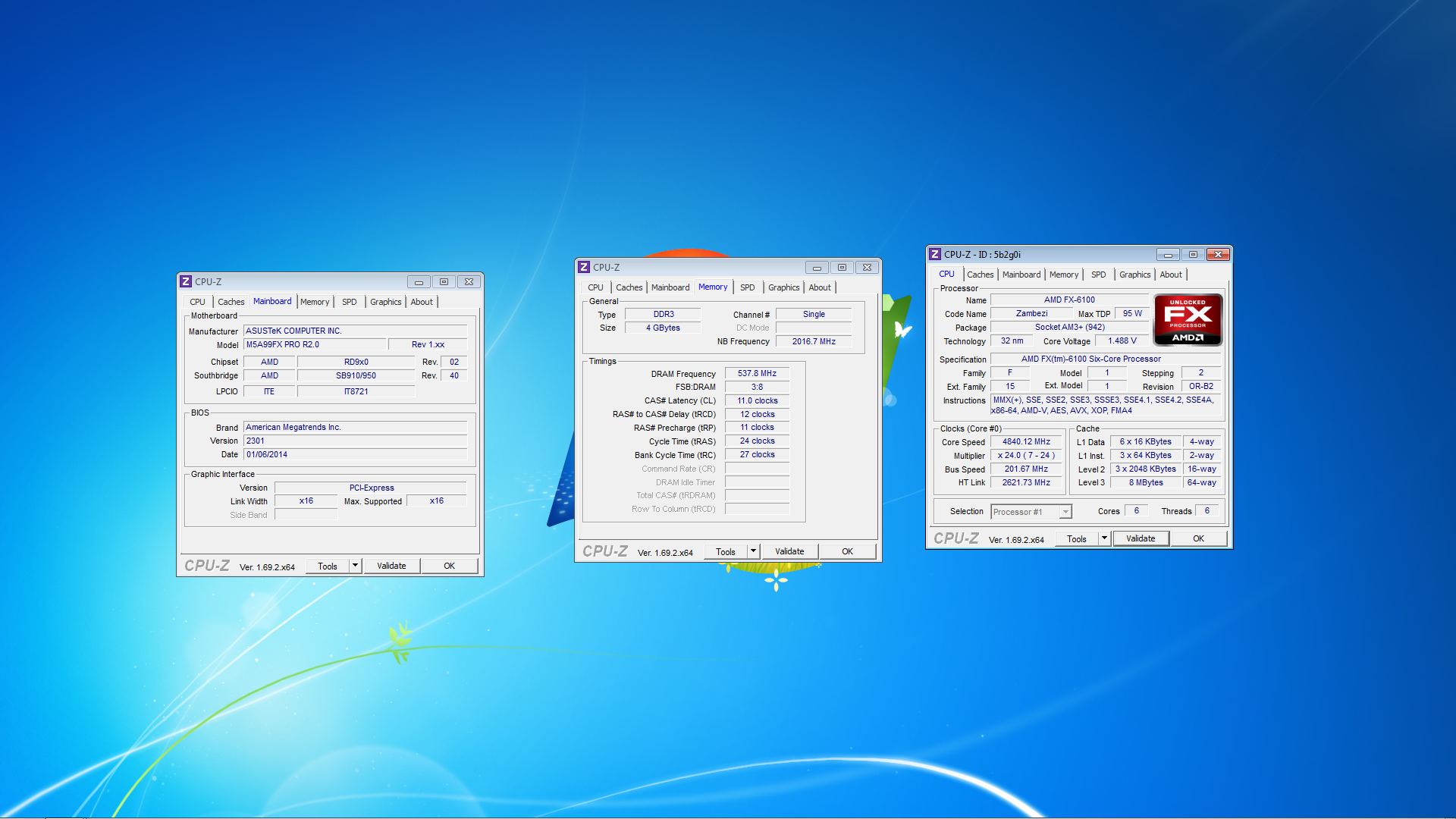Viewport: 1456px width, 819px height.
Task: Click the ASUSTeK COMPUTER INC. manufacturer field
Action: coord(355,331)
